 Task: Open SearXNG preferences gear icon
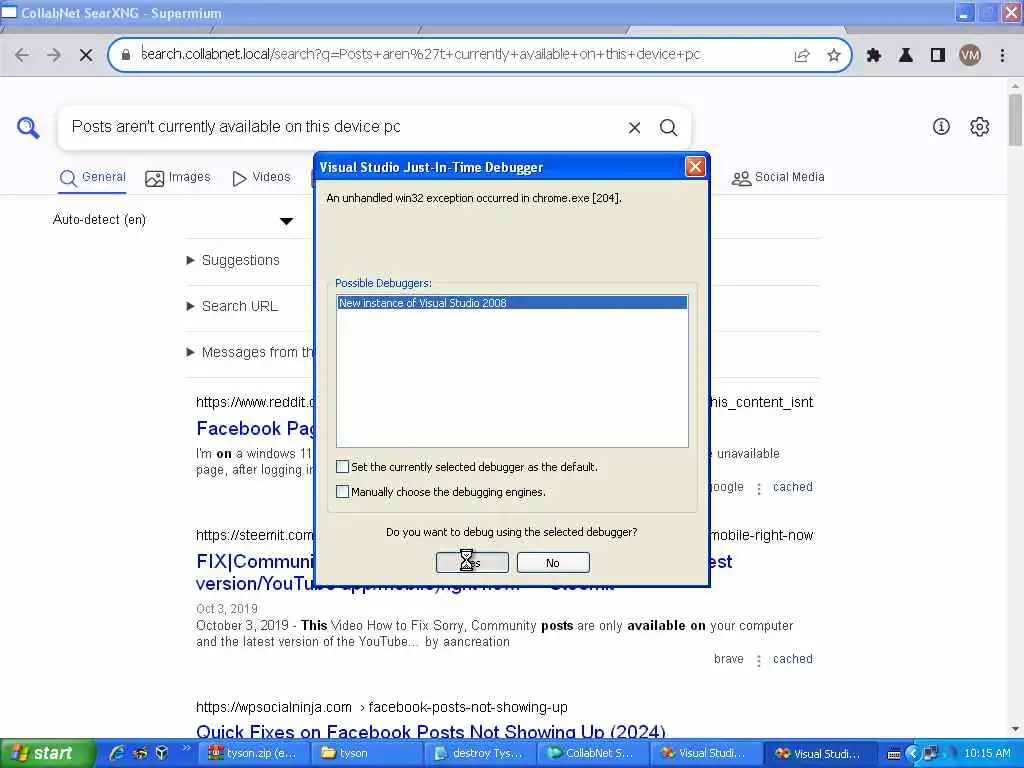coord(980,127)
